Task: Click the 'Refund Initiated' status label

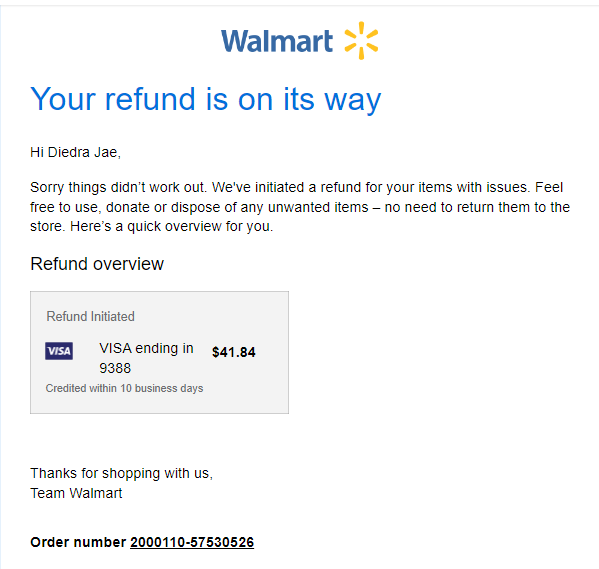Action: pyautogui.click(x=91, y=316)
